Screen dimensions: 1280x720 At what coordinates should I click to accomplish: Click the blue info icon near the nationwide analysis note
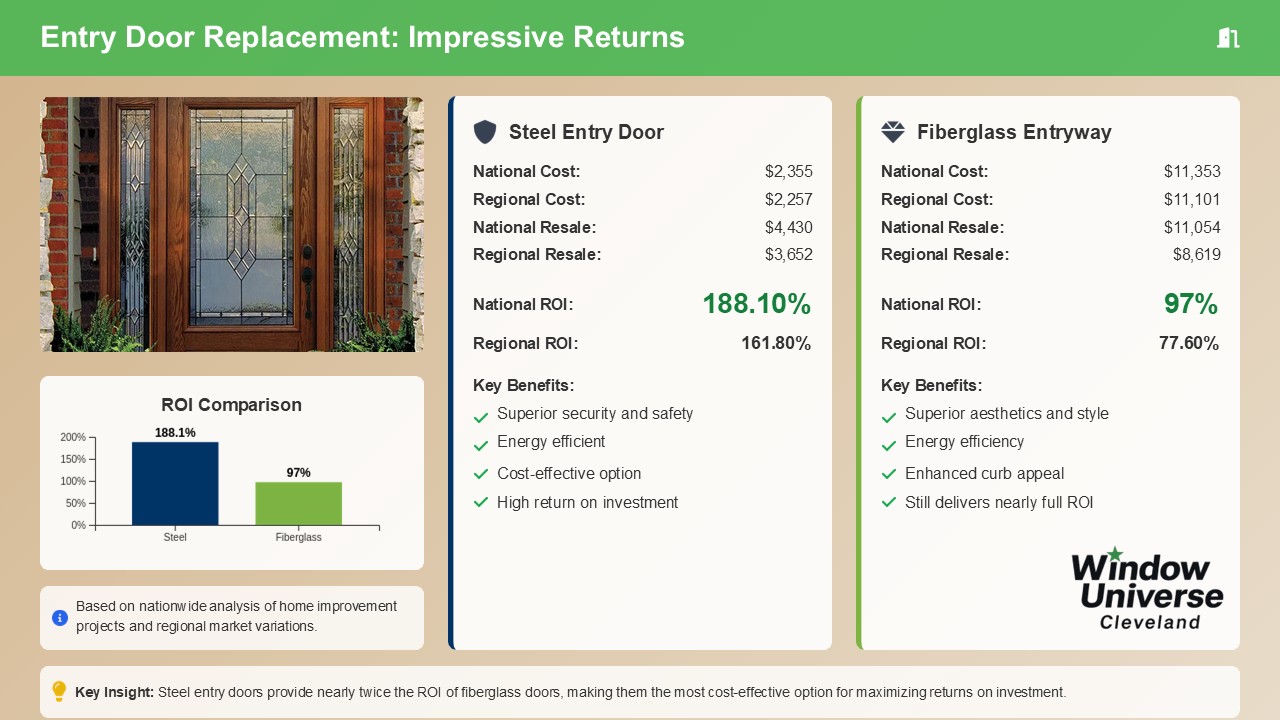[60, 618]
